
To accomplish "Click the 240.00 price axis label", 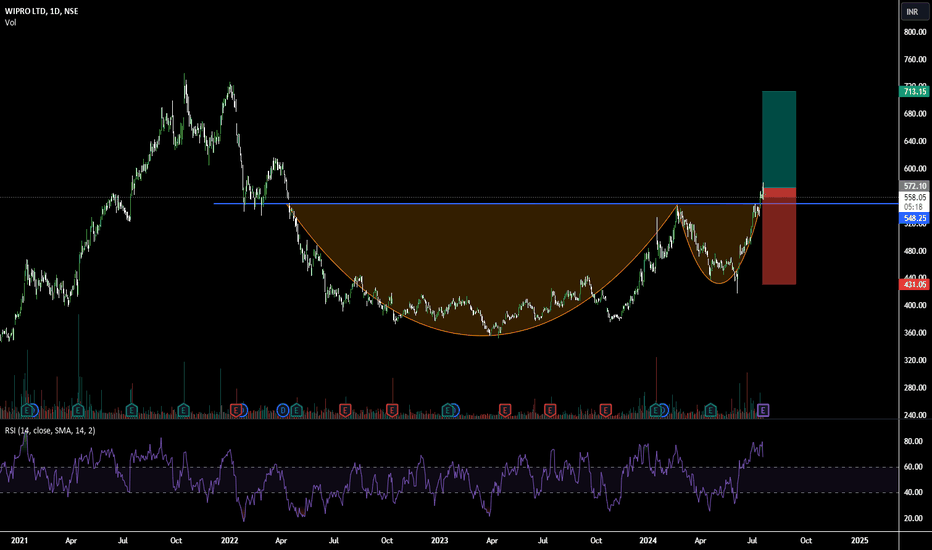I will (x=915, y=415).
